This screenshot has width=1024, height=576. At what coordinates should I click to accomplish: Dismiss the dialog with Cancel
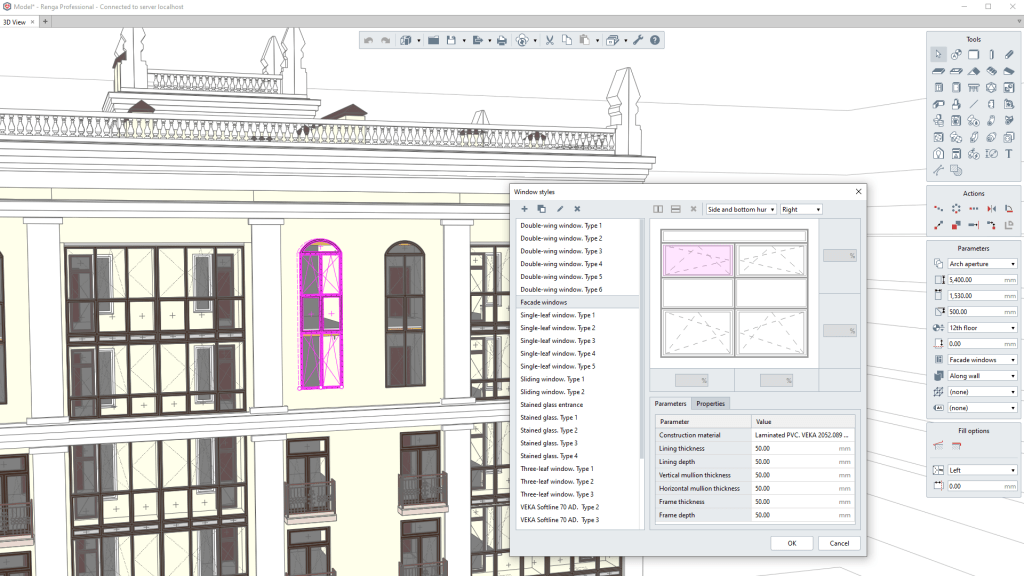tap(839, 543)
